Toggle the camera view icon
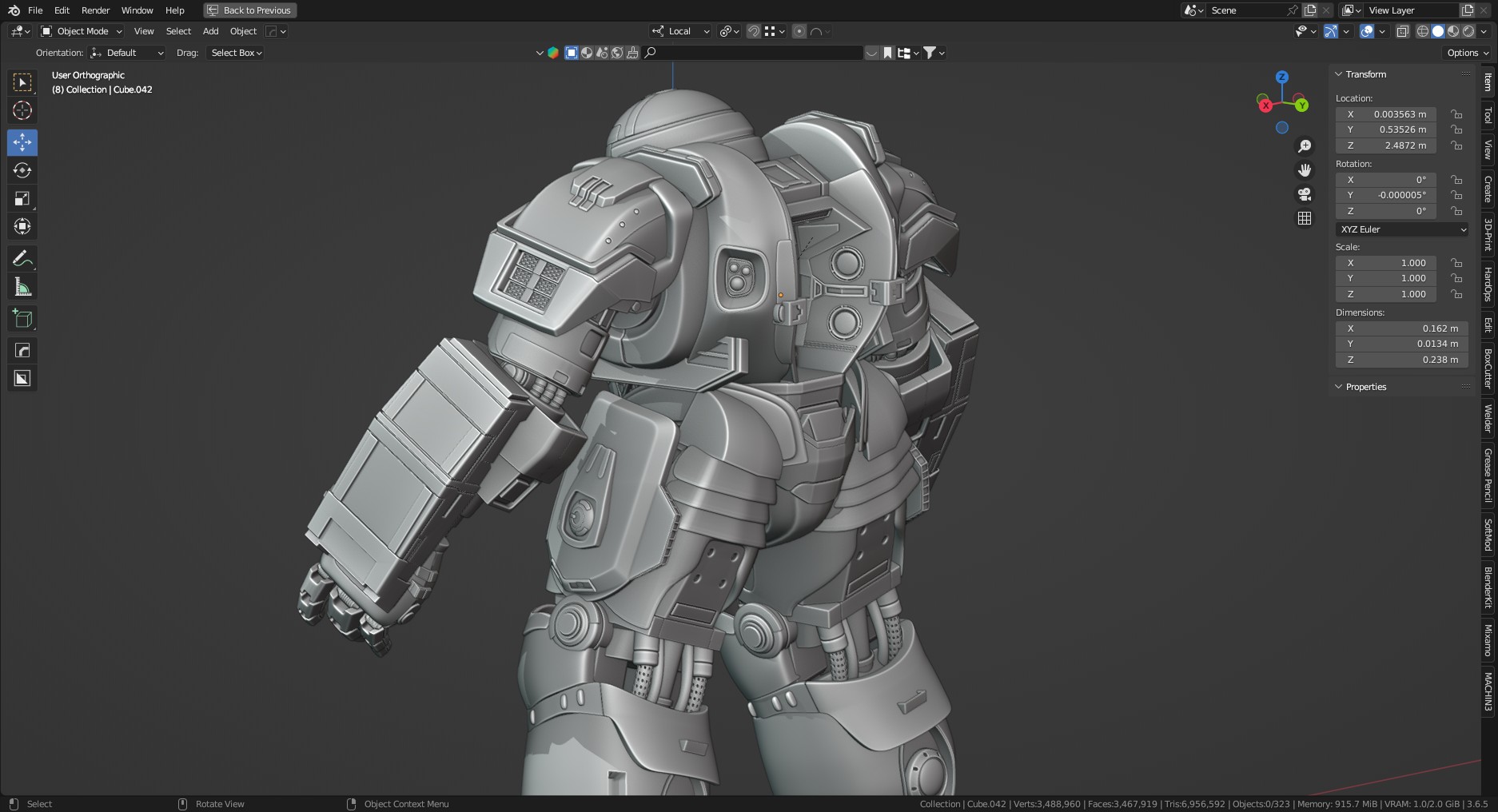This screenshot has height=812, width=1498. click(x=1305, y=194)
